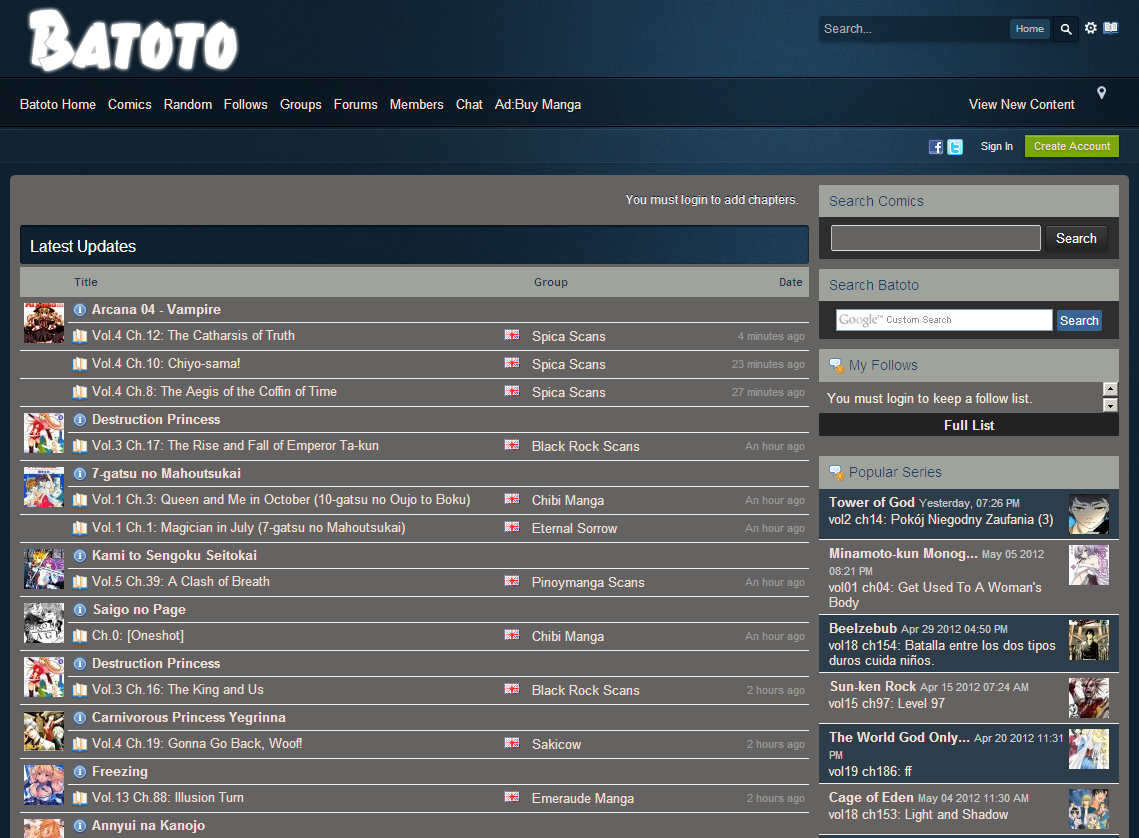1139x838 pixels.
Task: Open info icon beside Freezing
Action: [80, 772]
